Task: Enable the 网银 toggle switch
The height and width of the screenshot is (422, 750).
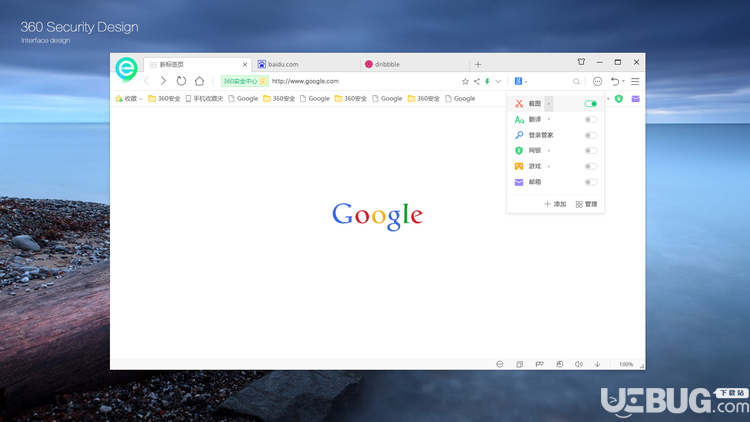Action: pos(591,151)
